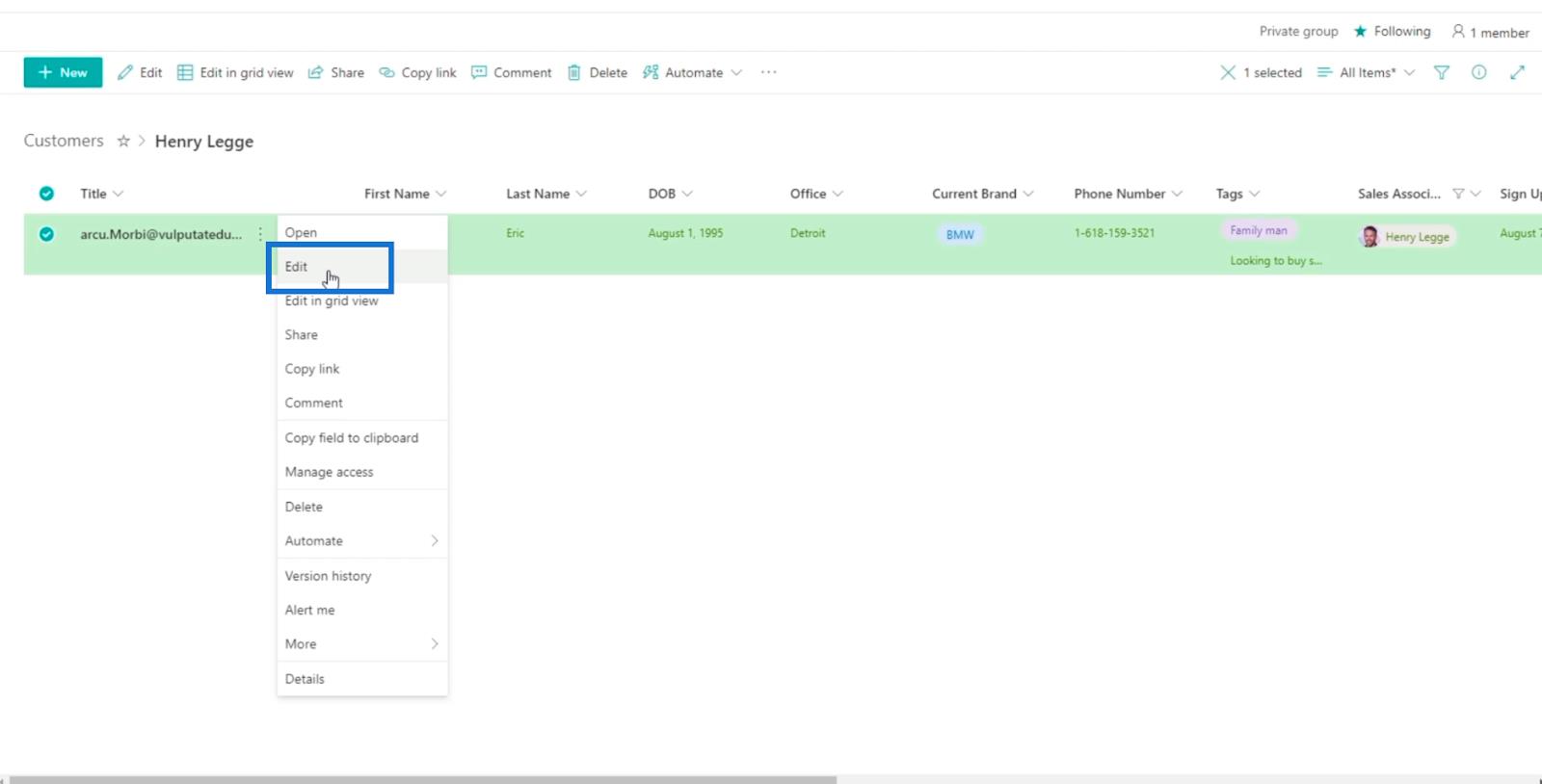1542x784 pixels.
Task: Click the Detroit office cell
Action: pos(808,233)
